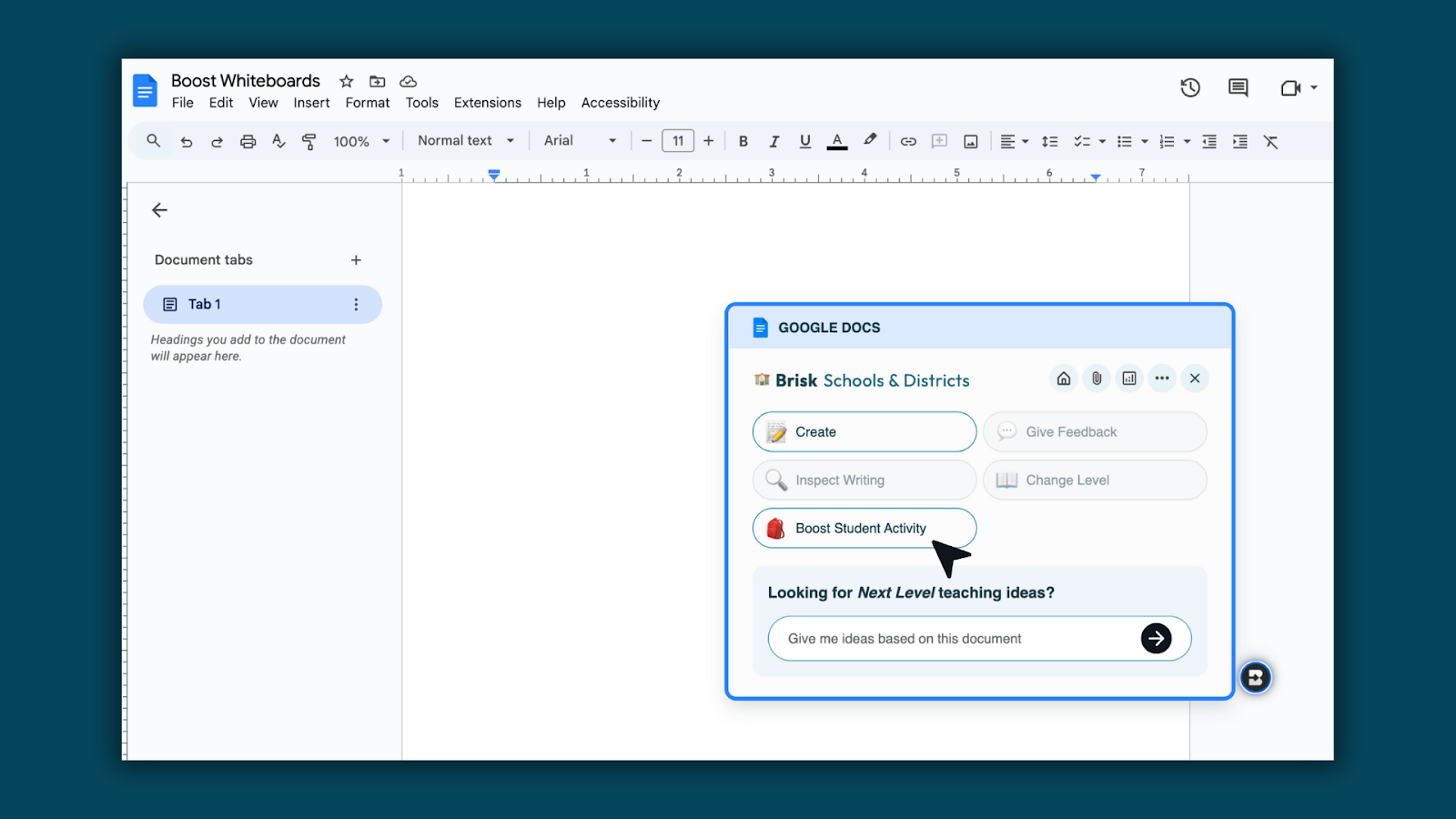Click the Brisk home icon
The image size is (1456, 819).
pyautogui.click(x=1063, y=379)
